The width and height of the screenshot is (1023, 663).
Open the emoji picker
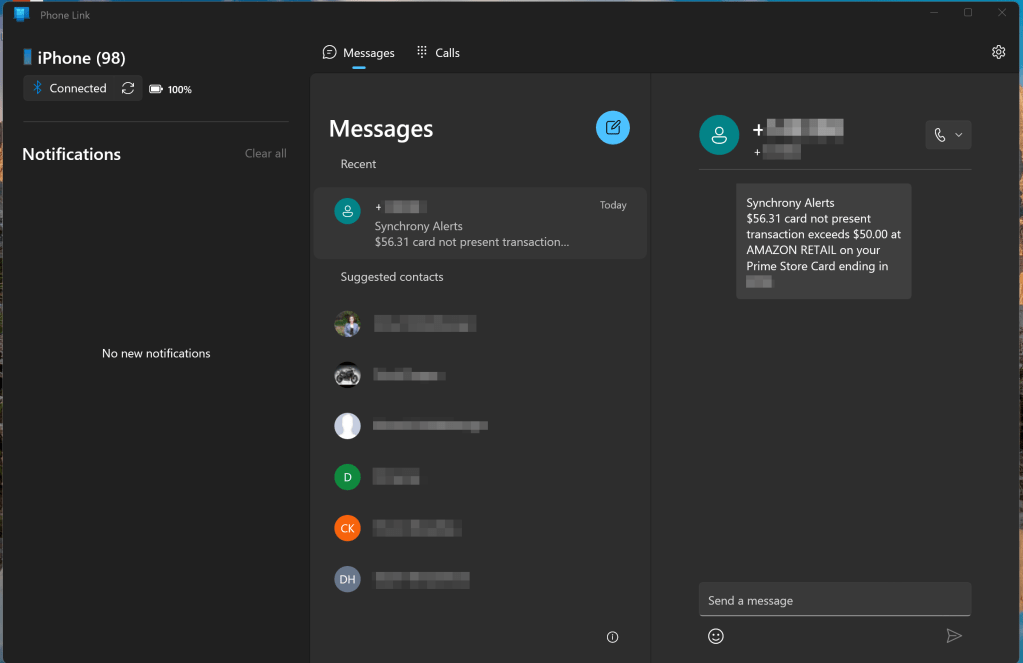pos(716,636)
